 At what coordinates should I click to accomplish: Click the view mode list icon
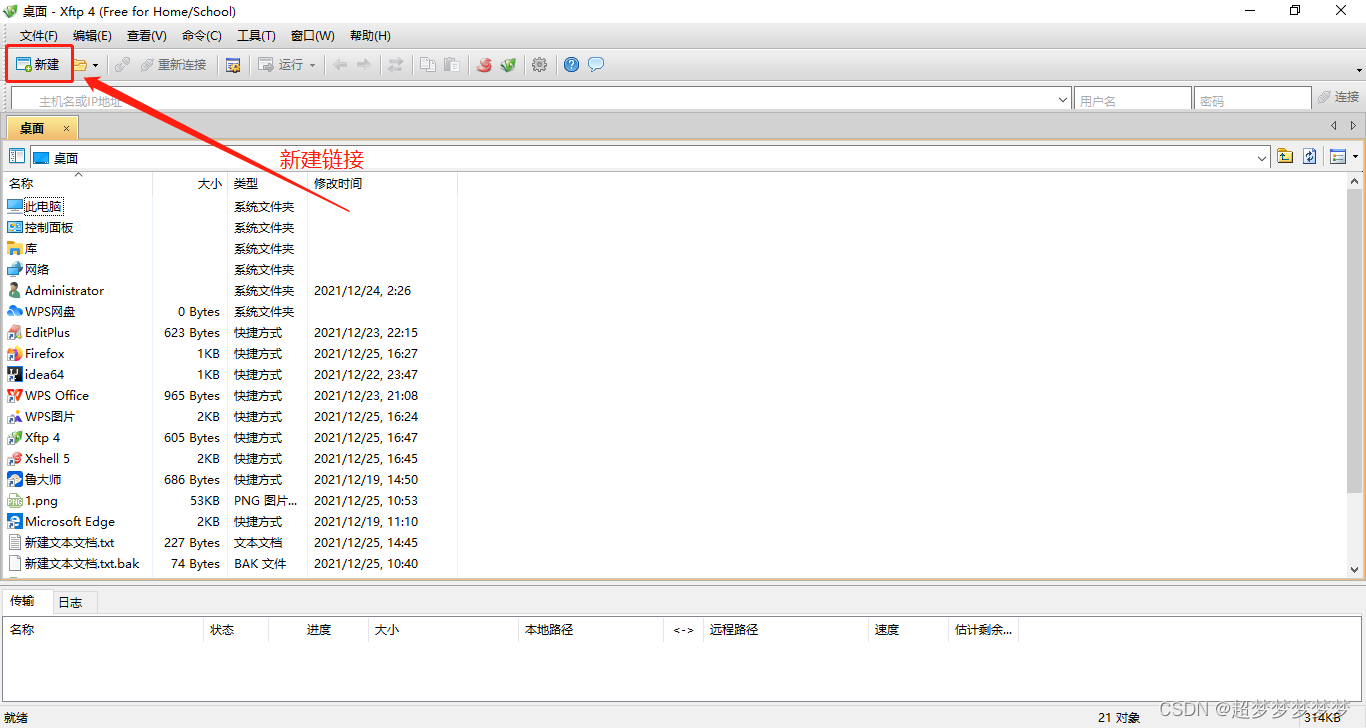(x=1338, y=156)
